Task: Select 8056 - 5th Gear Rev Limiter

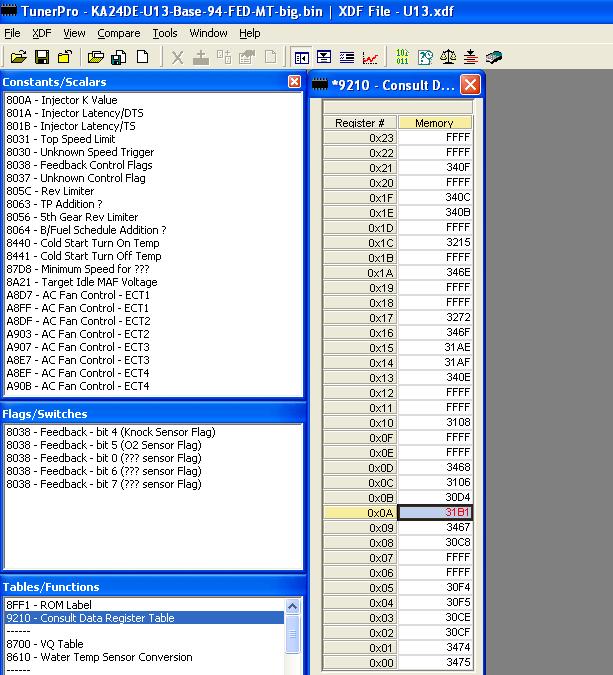Action: coord(72,217)
